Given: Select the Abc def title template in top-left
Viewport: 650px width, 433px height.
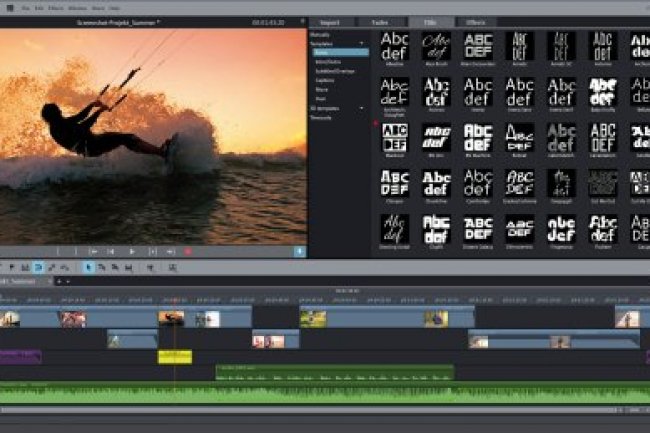Looking at the screenshot, I should point(394,47).
